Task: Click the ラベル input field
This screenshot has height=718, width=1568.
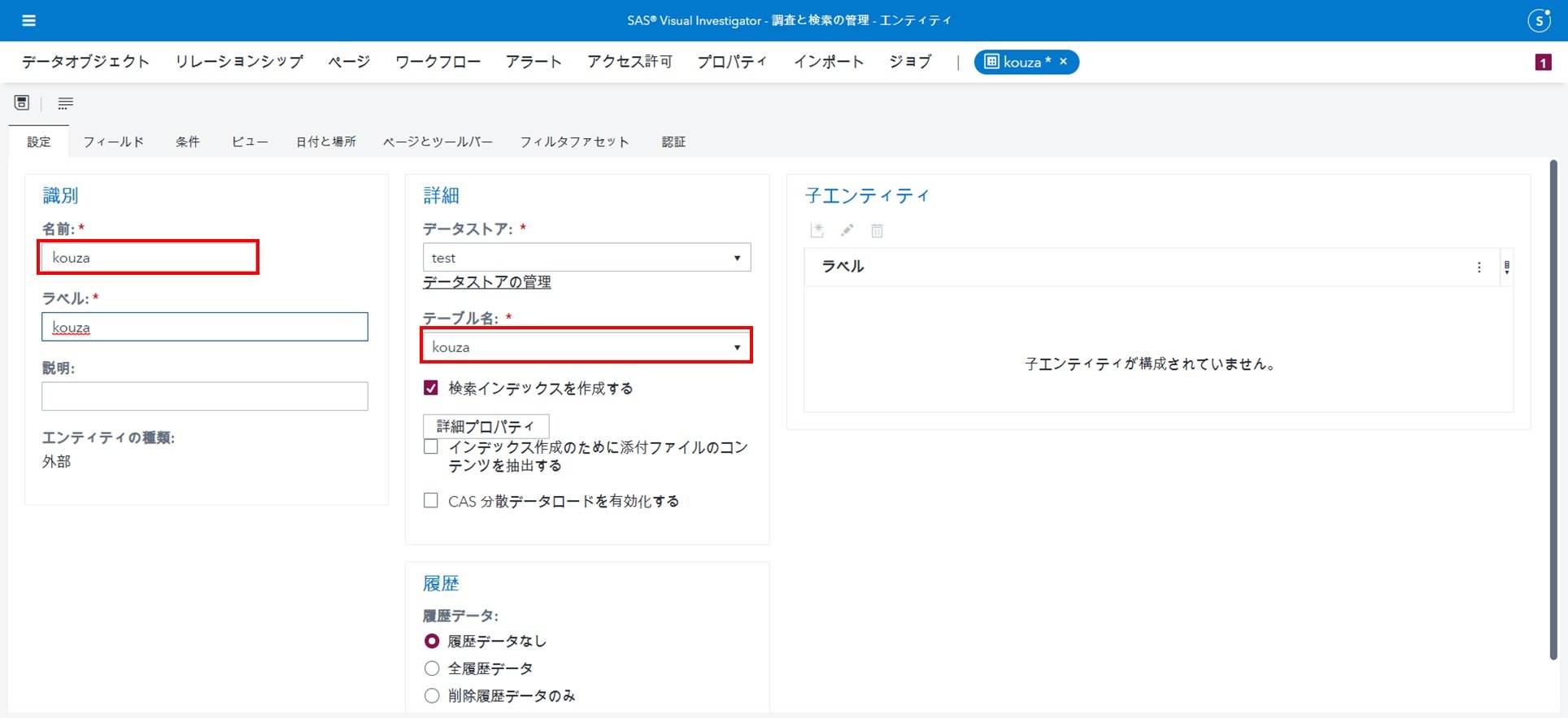Action: point(205,327)
